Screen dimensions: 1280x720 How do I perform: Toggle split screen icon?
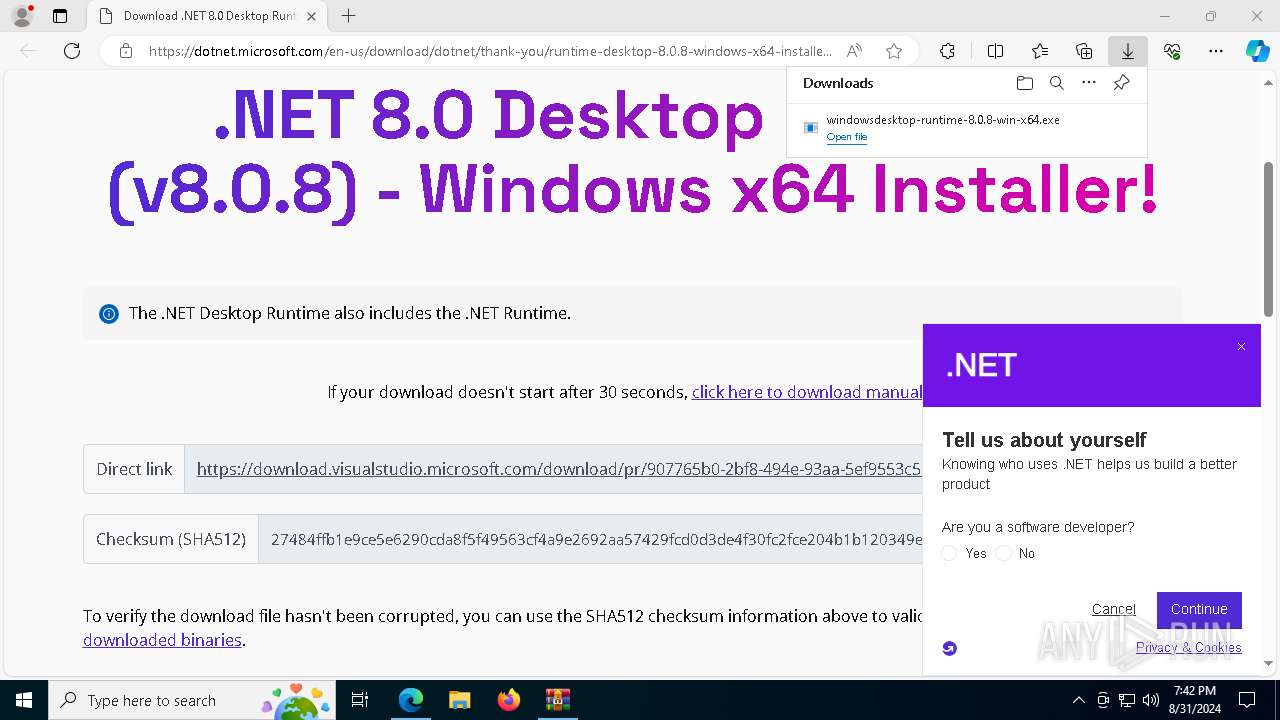click(995, 51)
